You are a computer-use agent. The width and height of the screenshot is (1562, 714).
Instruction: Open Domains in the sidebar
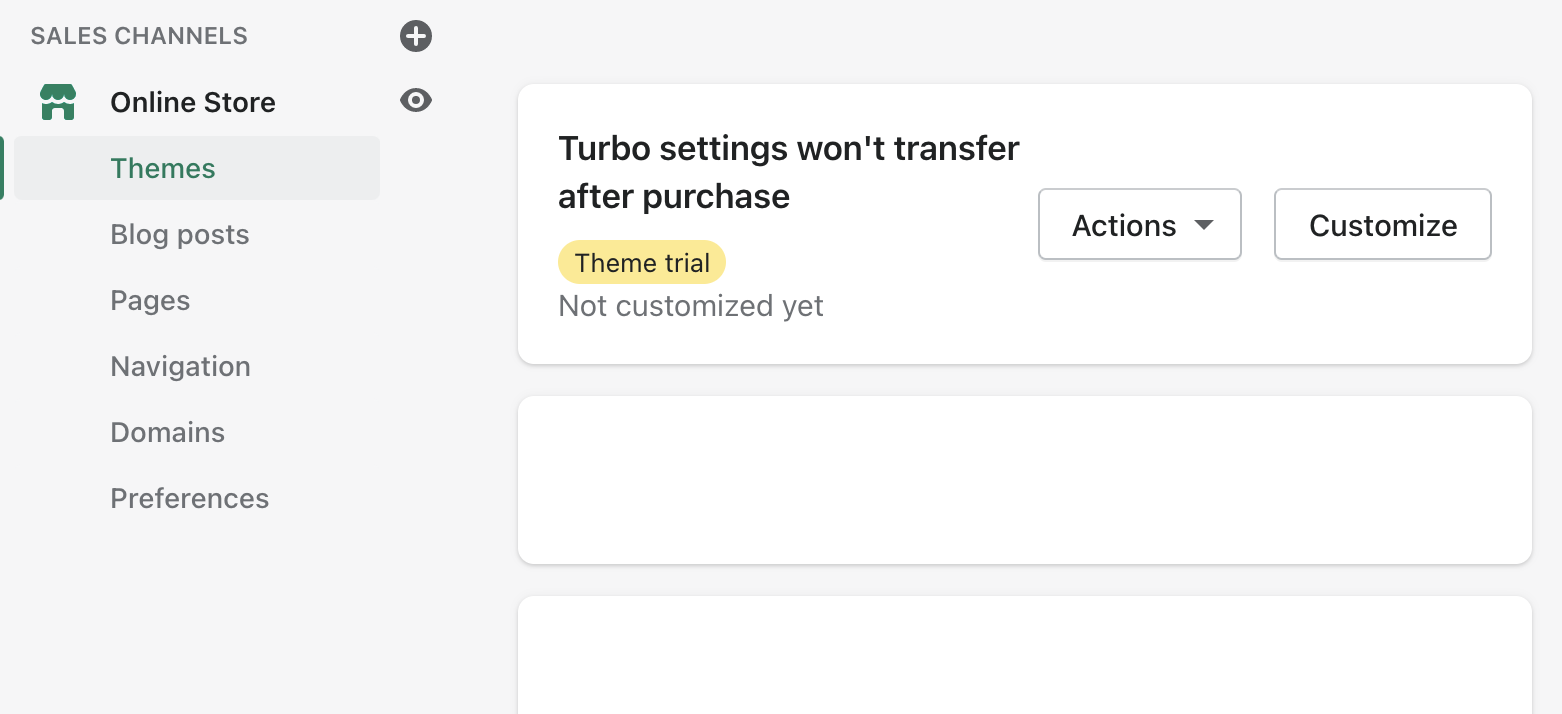(167, 432)
